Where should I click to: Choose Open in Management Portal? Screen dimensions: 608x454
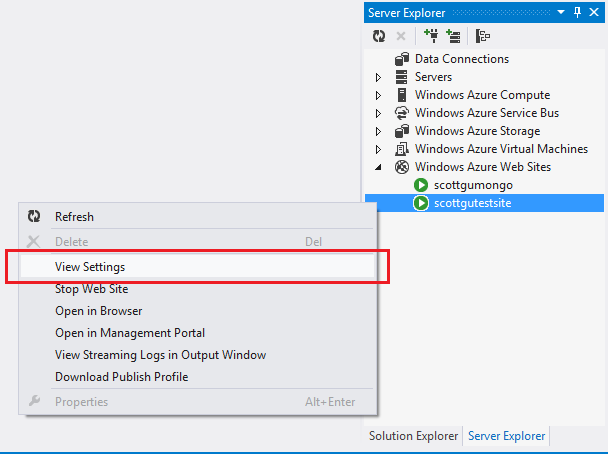pos(197,333)
